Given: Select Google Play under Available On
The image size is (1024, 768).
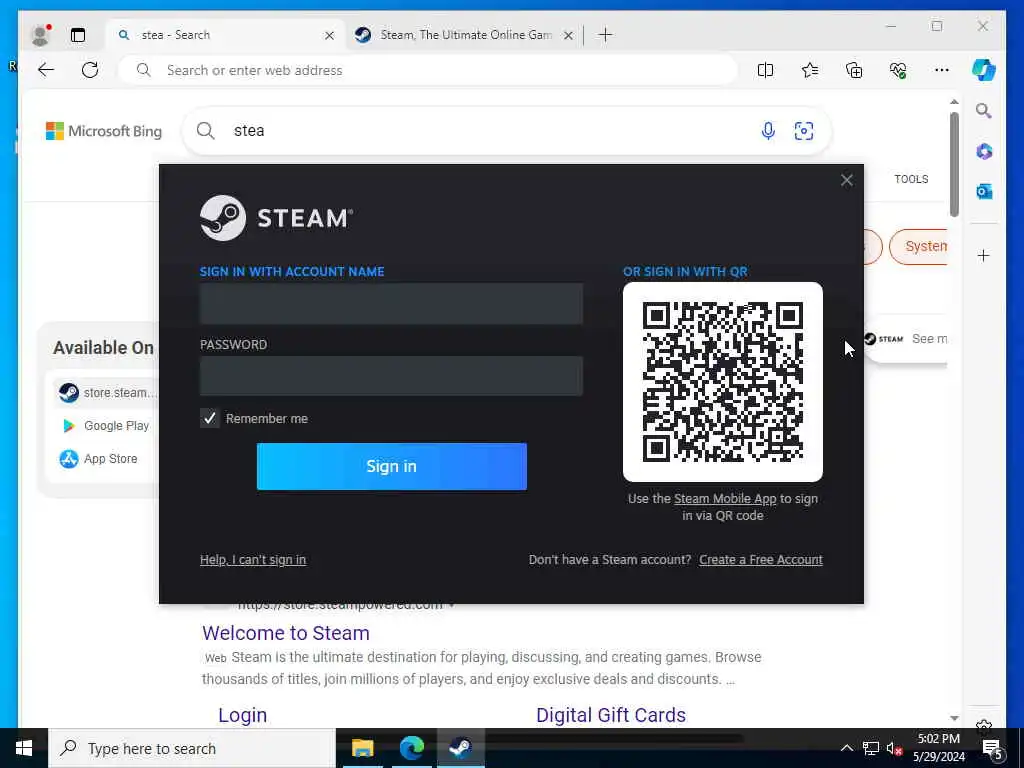Looking at the screenshot, I should tap(105, 426).
